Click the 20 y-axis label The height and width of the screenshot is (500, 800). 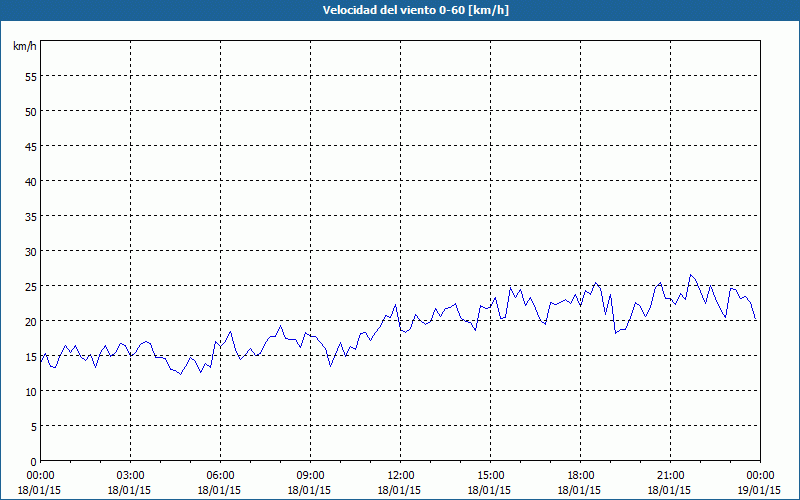point(31,322)
